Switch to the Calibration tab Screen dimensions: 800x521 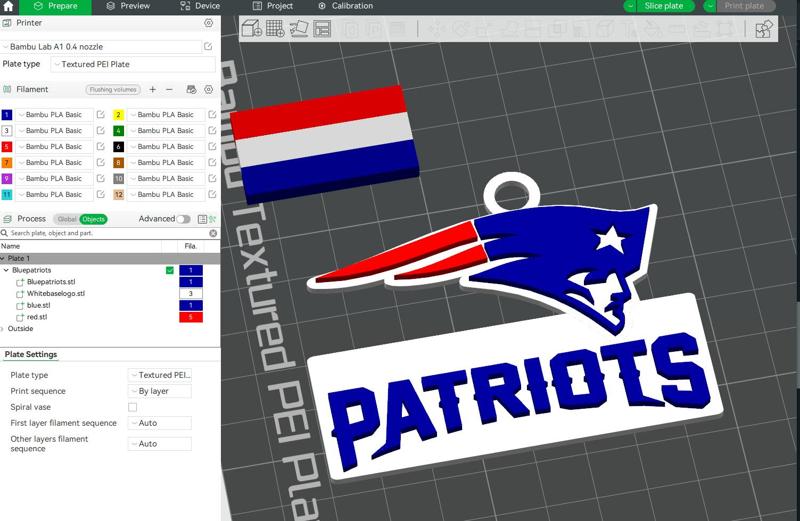(x=345, y=6)
